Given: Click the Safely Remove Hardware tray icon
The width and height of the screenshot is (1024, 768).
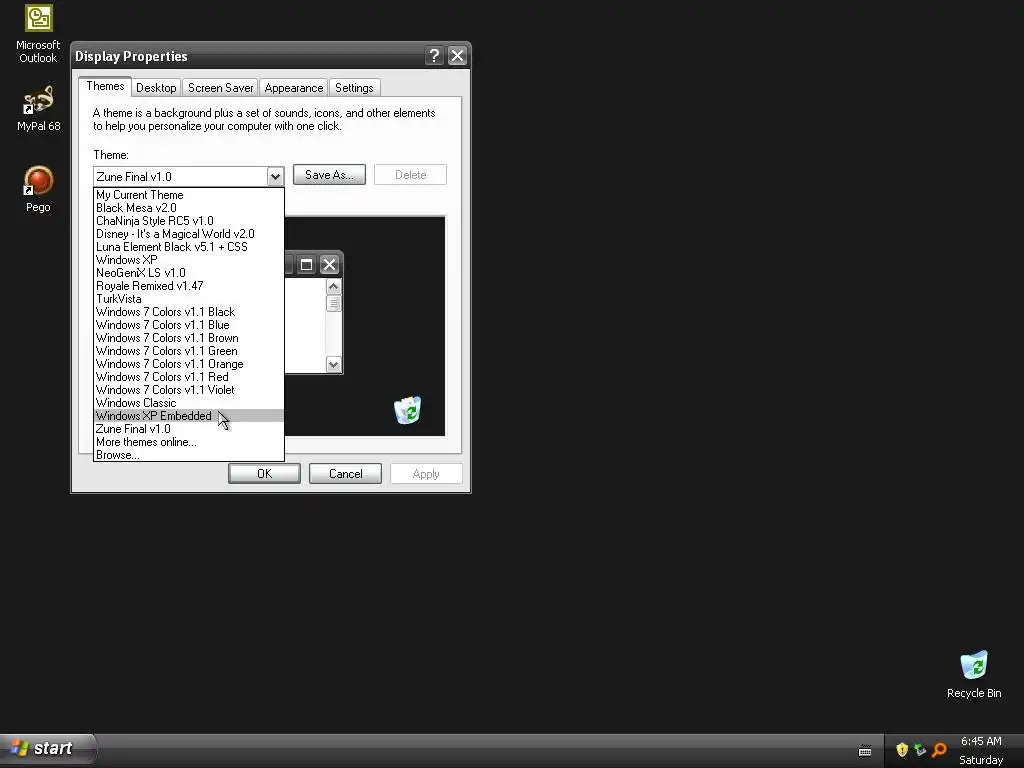Looking at the screenshot, I should (x=920, y=749).
